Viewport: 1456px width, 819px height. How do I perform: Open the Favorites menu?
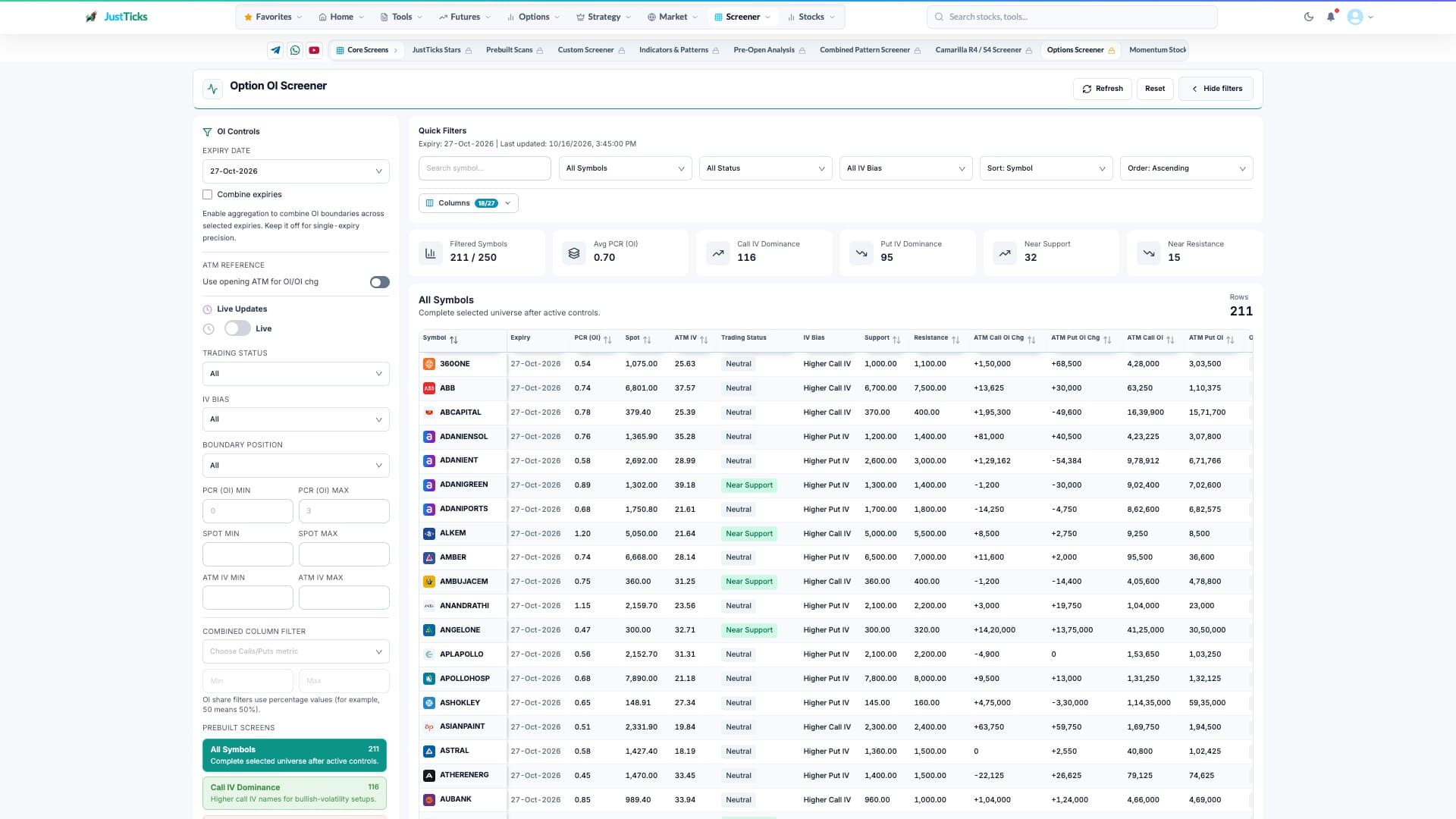click(x=273, y=17)
